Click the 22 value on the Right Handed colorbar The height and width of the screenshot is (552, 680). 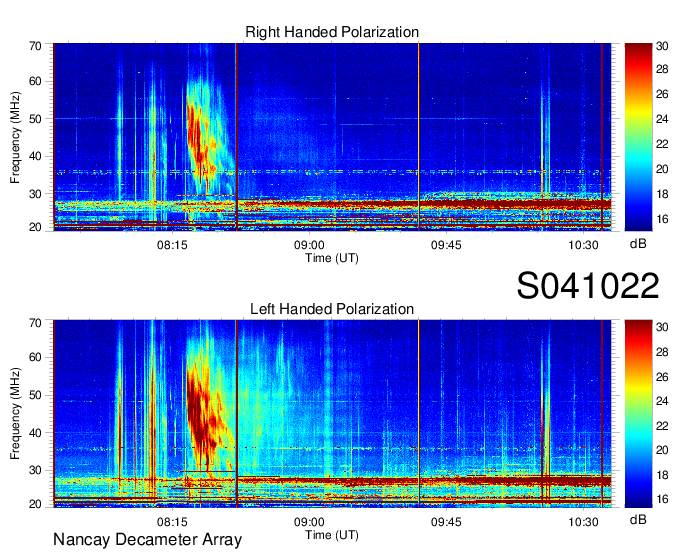[662, 144]
